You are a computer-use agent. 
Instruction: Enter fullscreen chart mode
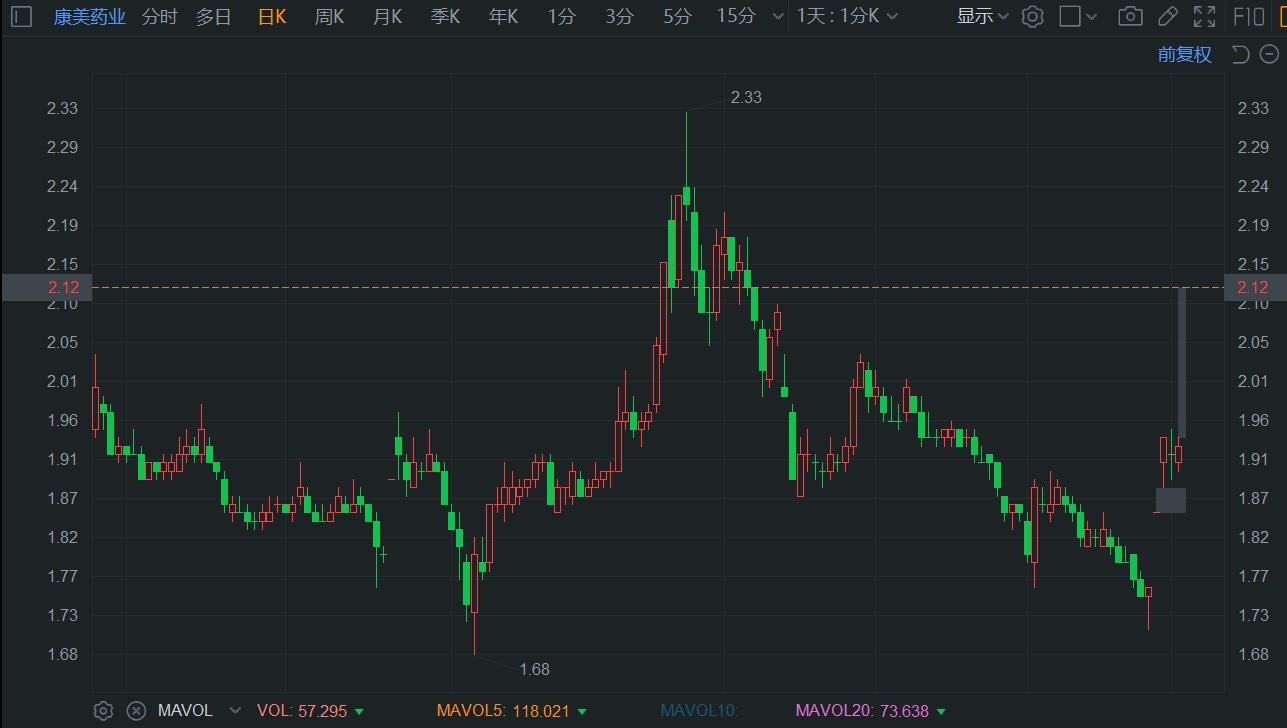(x=1205, y=16)
